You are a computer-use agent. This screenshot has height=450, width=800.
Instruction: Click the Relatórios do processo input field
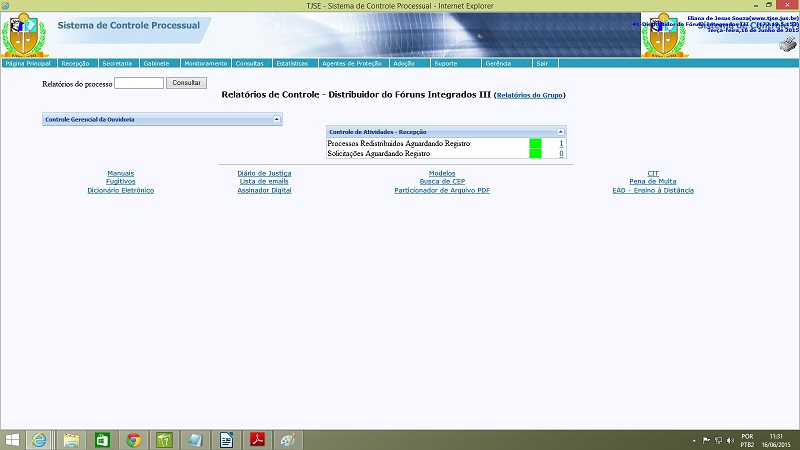tap(139, 83)
